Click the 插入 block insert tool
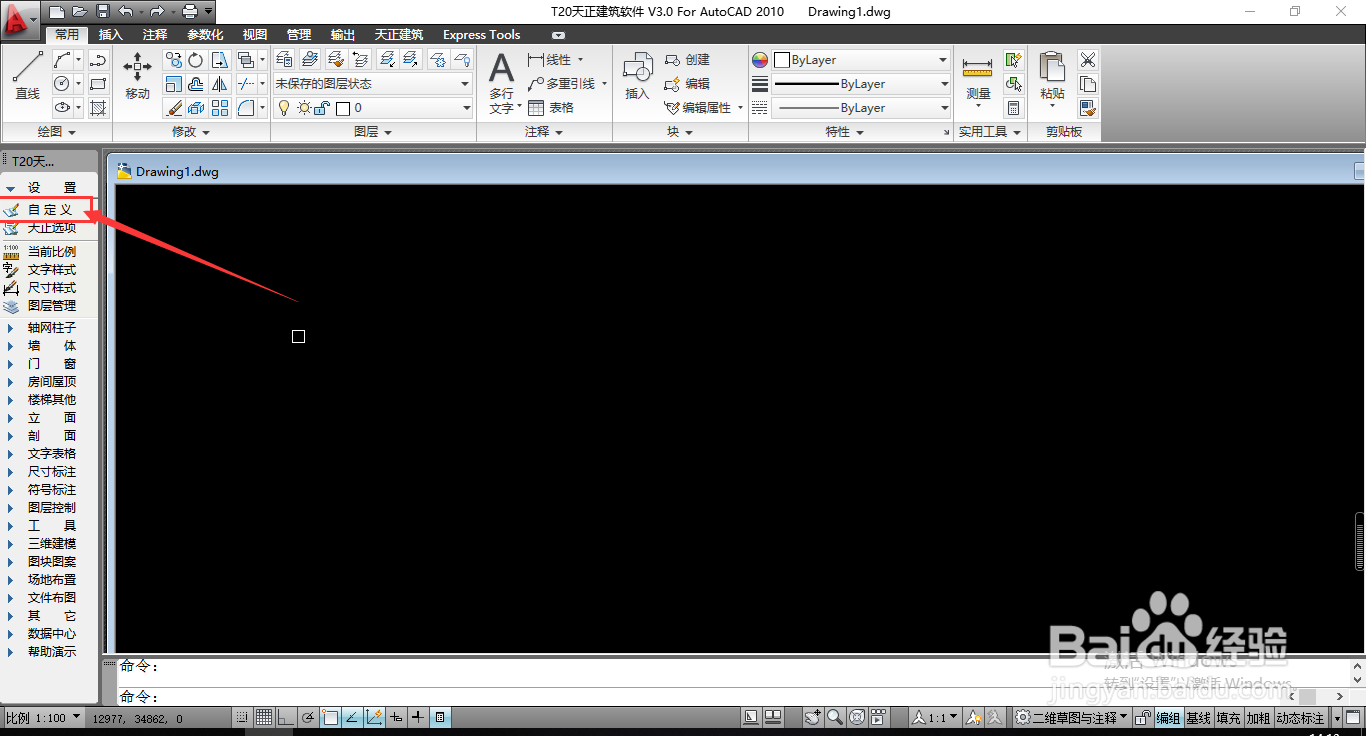 tap(637, 78)
